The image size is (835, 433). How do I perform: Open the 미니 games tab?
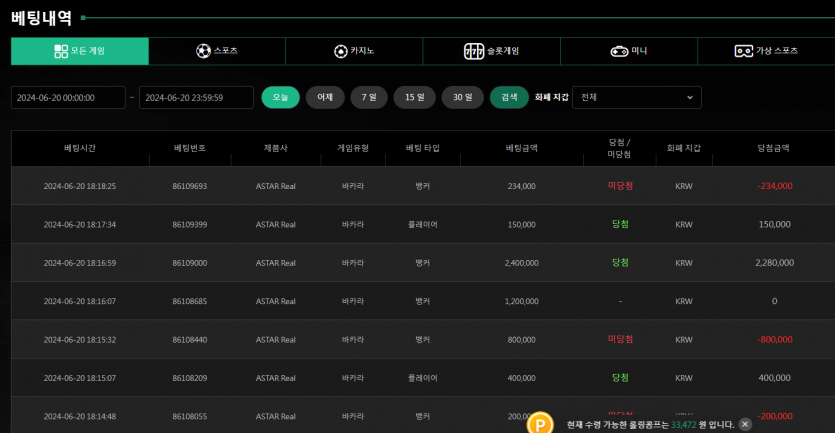click(629, 51)
